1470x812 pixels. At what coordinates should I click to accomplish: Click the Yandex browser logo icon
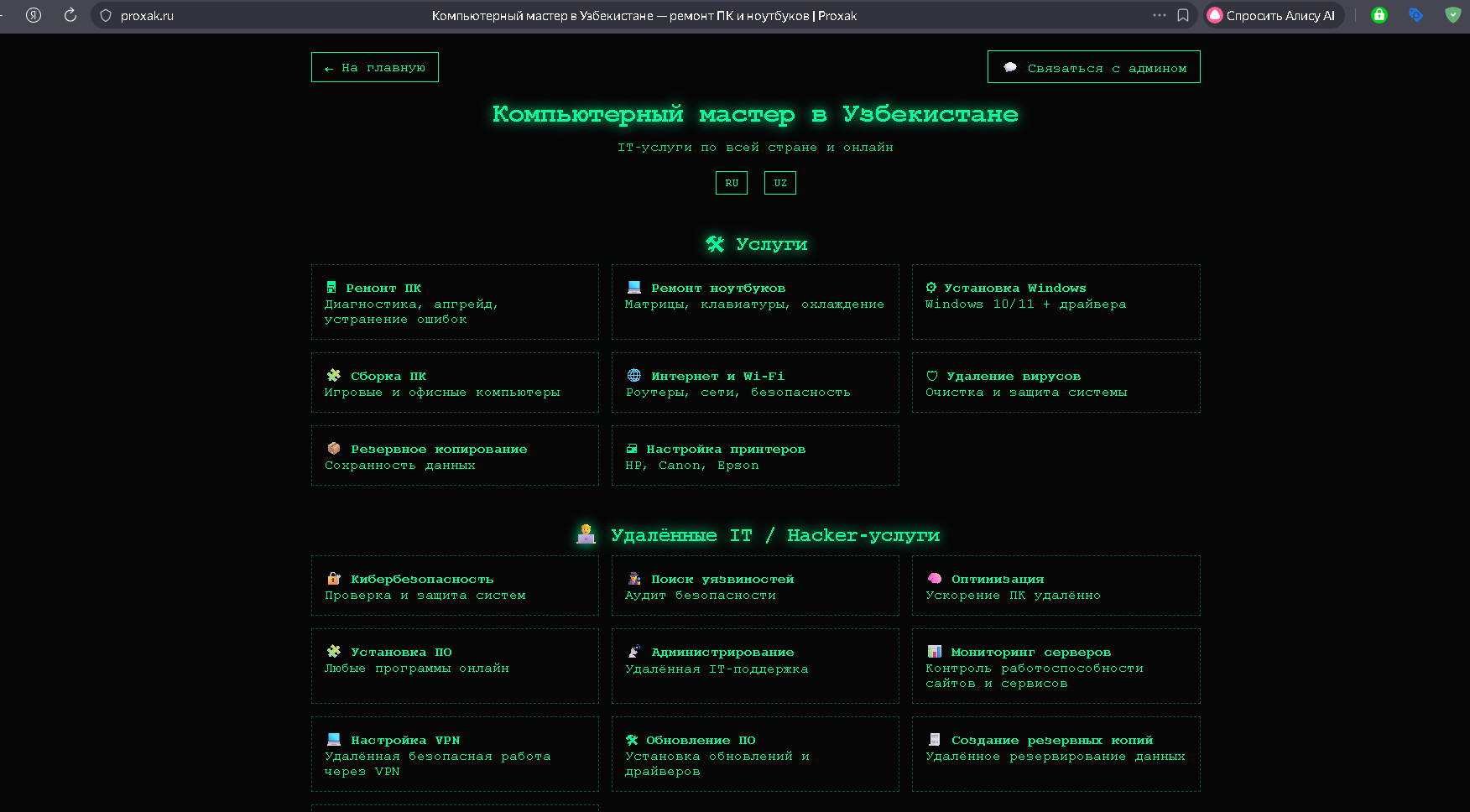[34, 15]
